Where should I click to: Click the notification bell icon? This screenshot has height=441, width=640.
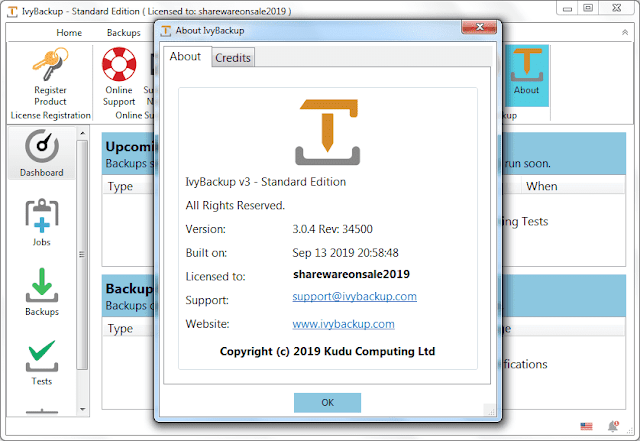(x=613, y=426)
